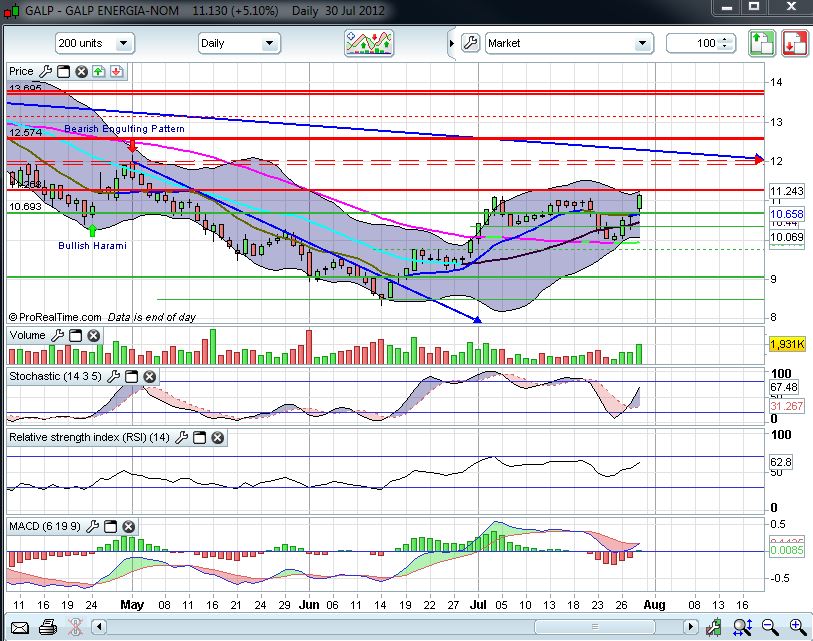Image resolution: width=813 pixels, height=641 pixels.
Task: Click the 10.693 support level label
Action: click(x=25, y=207)
